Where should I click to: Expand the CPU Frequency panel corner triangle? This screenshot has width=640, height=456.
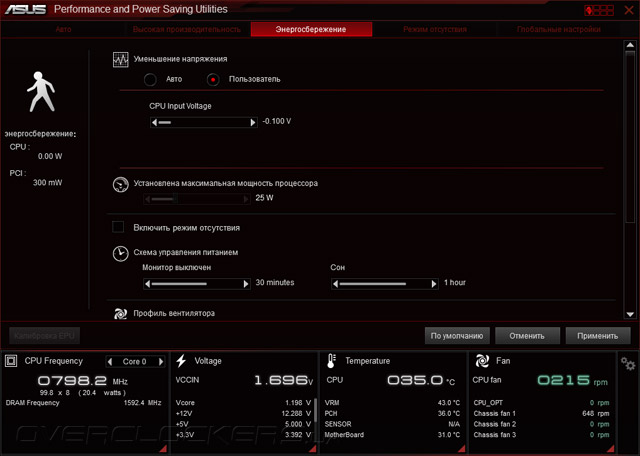pos(163,449)
